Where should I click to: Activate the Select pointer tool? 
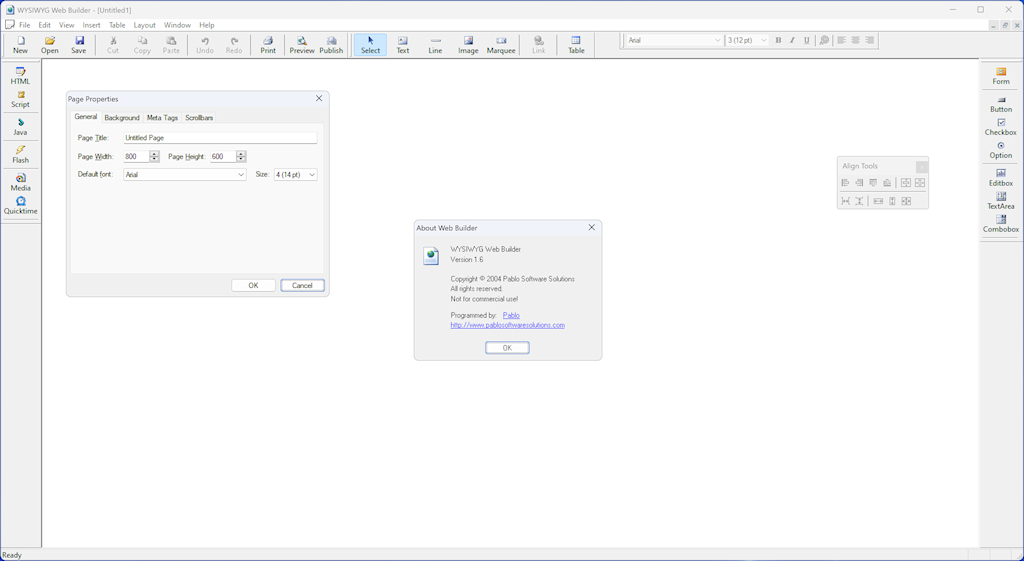370,45
